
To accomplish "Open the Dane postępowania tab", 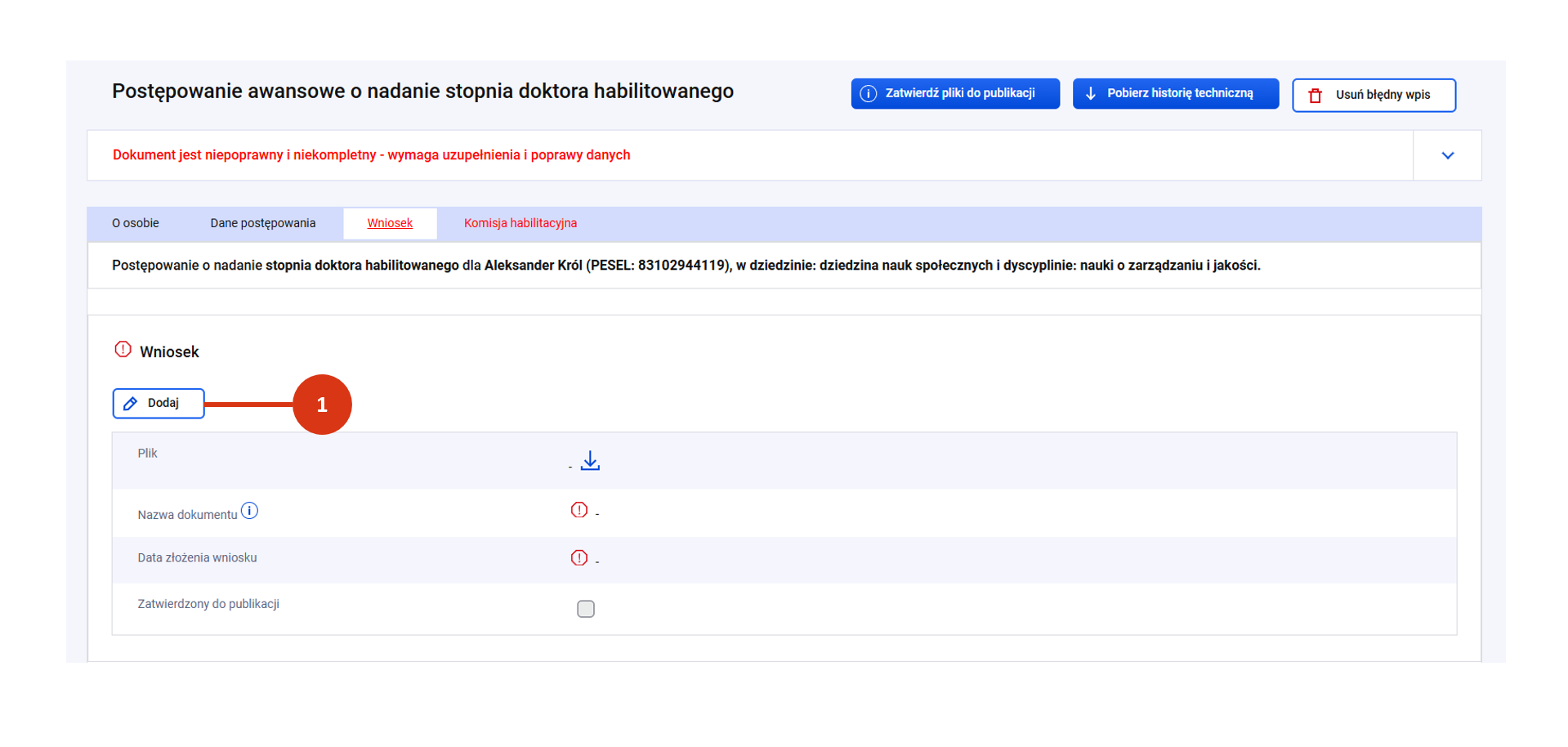I will tap(262, 223).
